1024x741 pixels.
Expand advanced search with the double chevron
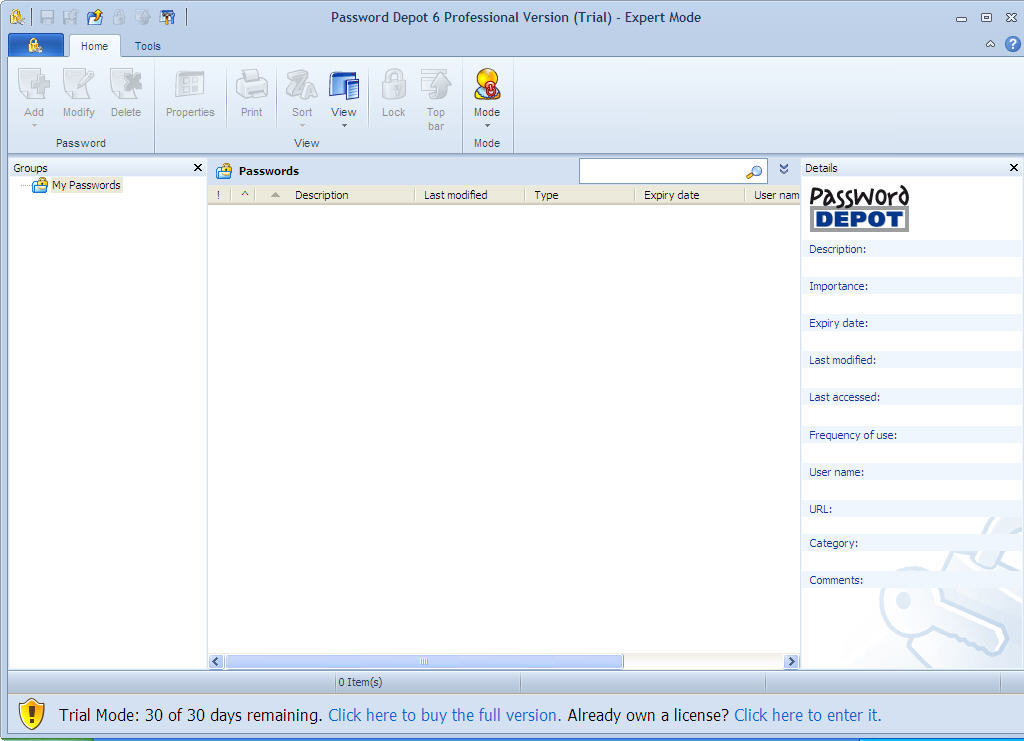(x=784, y=169)
